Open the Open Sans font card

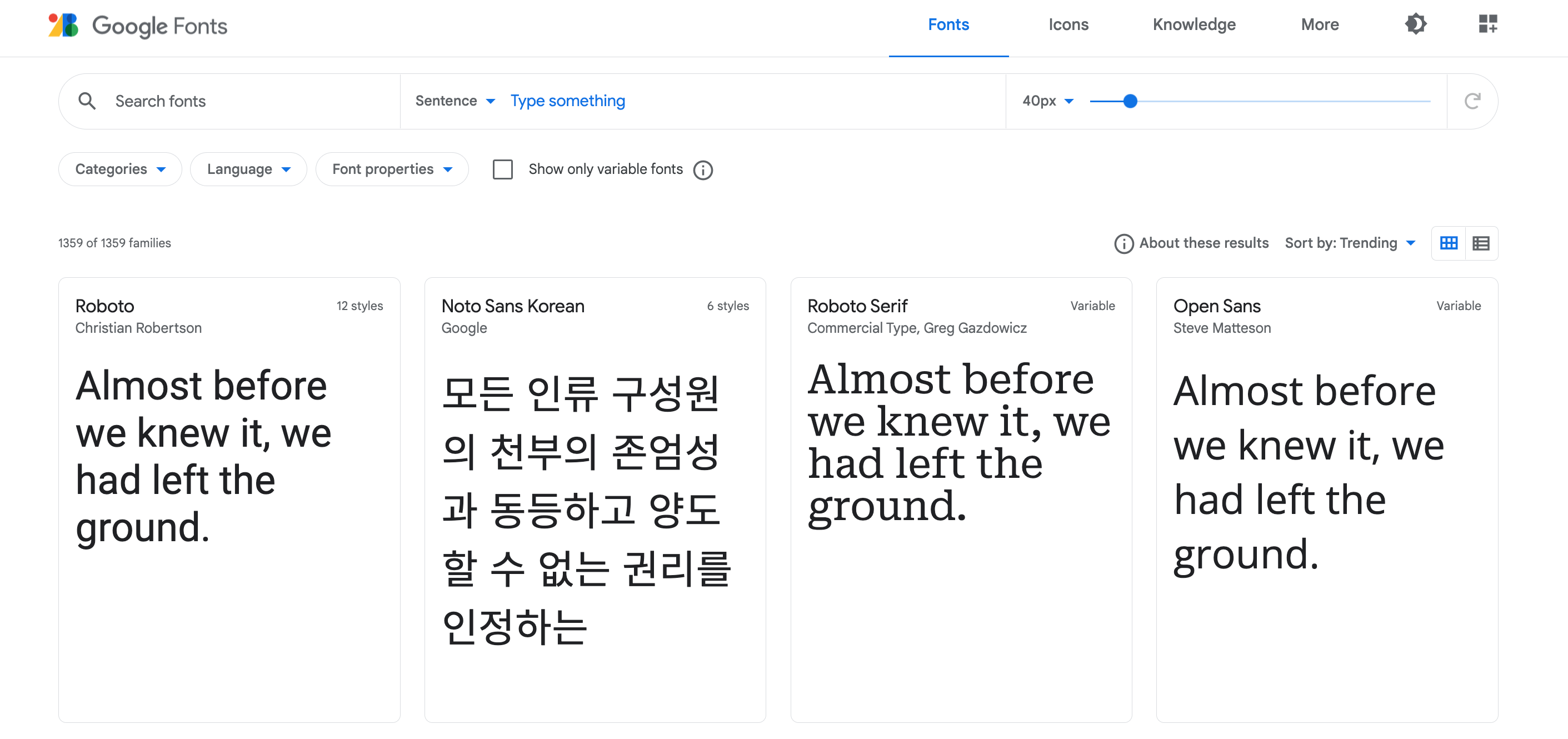click(1327, 500)
